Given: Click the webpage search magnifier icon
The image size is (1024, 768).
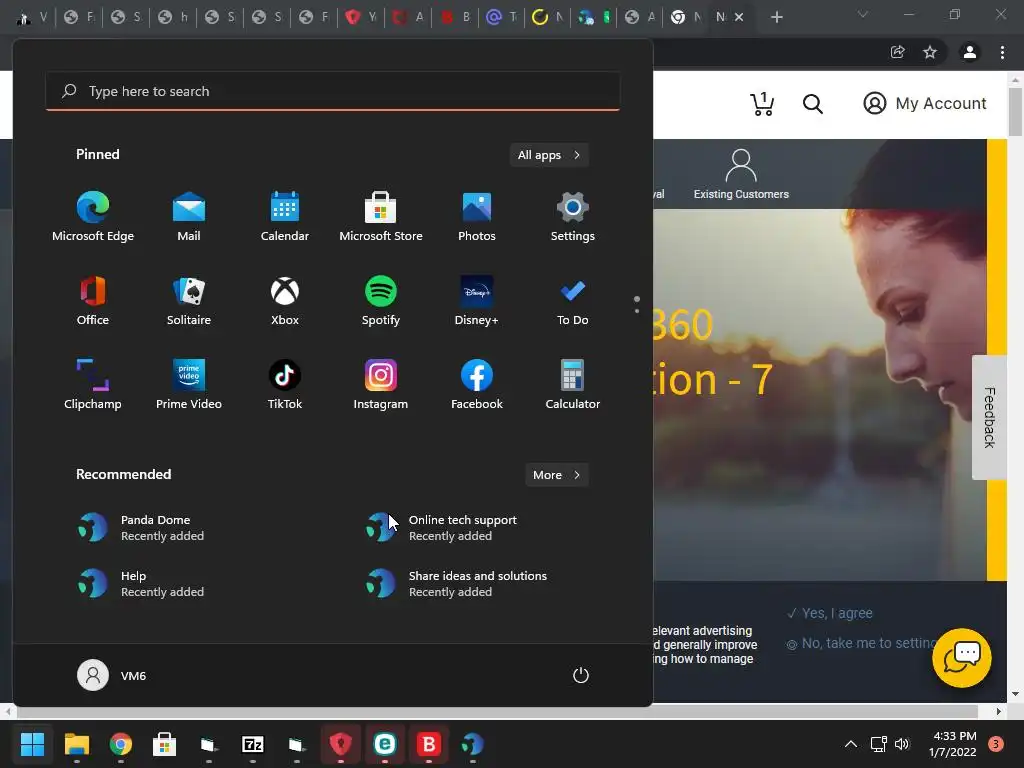Looking at the screenshot, I should 813,104.
